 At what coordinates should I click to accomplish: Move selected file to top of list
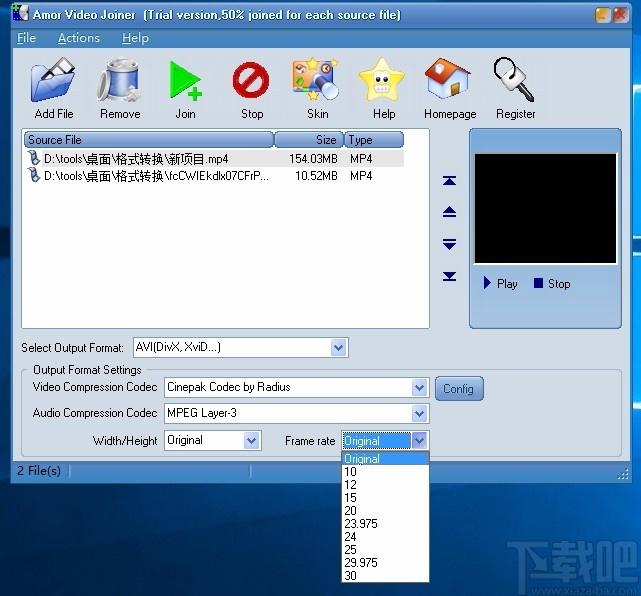(449, 180)
